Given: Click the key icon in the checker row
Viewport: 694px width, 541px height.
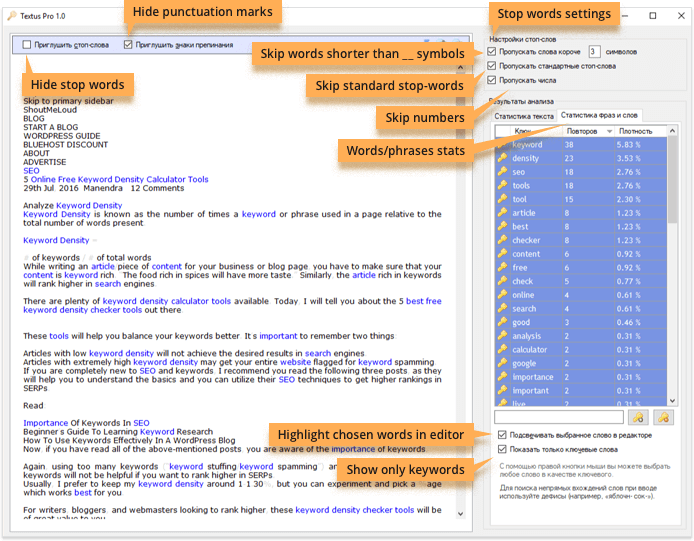Looking at the screenshot, I should click(502, 240).
